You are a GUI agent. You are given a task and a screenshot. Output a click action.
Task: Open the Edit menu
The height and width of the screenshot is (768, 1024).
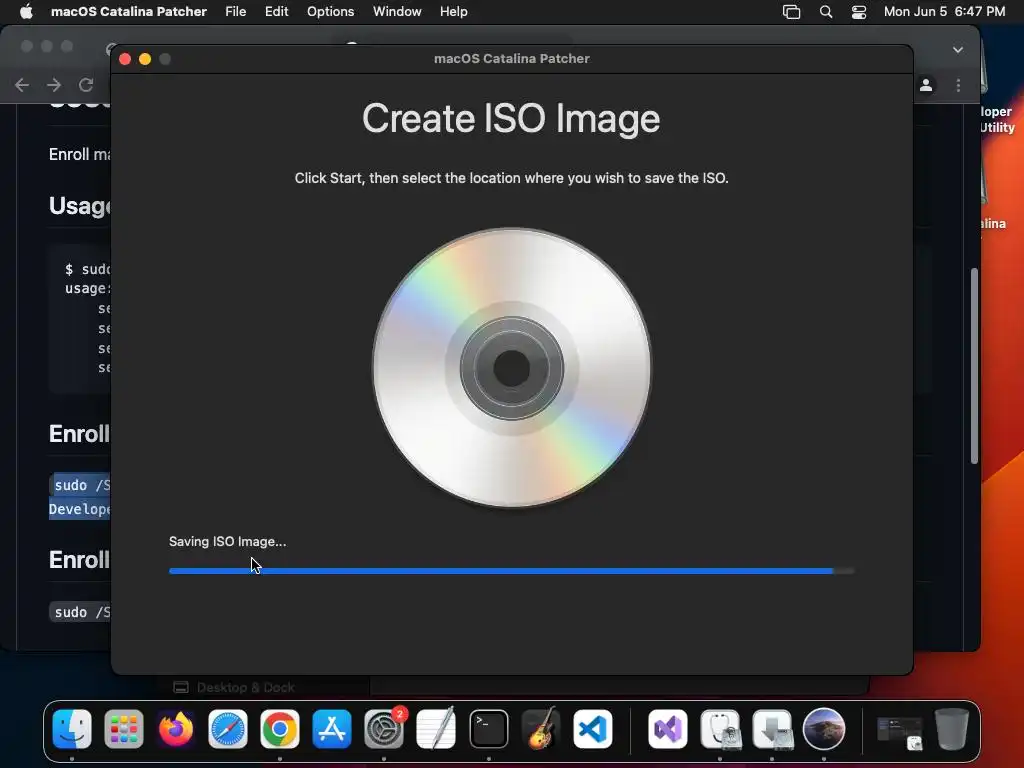[x=276, y=12]
